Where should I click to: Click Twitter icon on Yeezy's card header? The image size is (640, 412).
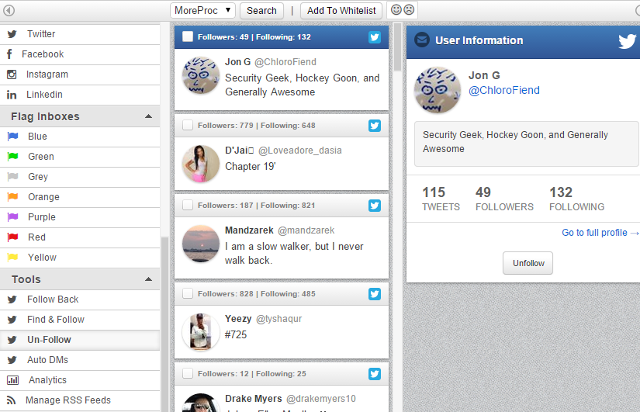tap(375, 294)
